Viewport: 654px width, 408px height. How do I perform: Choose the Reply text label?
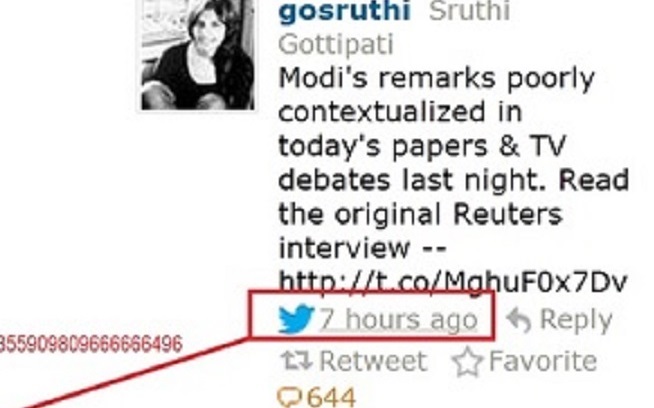pos(576,320)
